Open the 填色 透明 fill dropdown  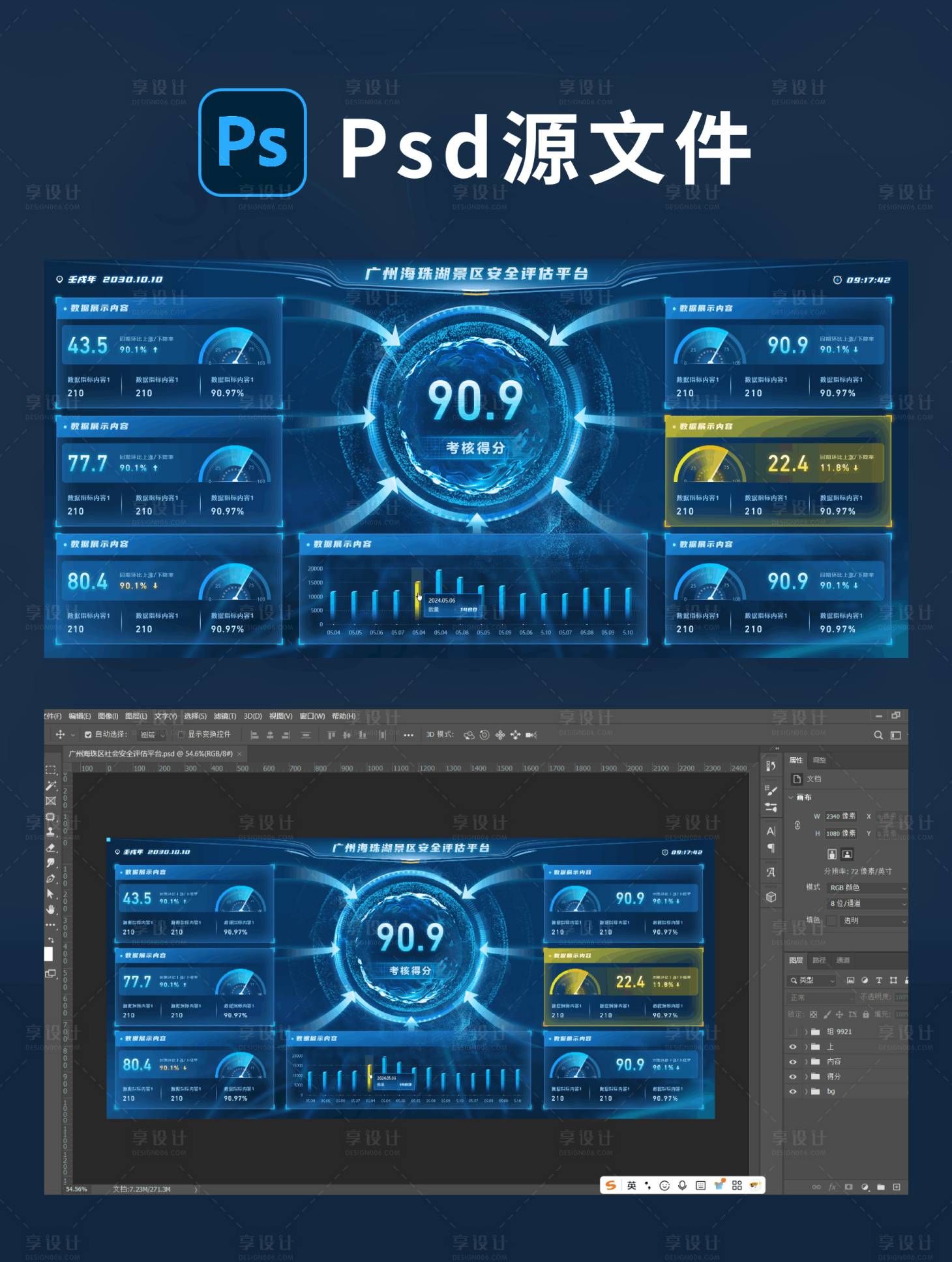coord(874,920)
